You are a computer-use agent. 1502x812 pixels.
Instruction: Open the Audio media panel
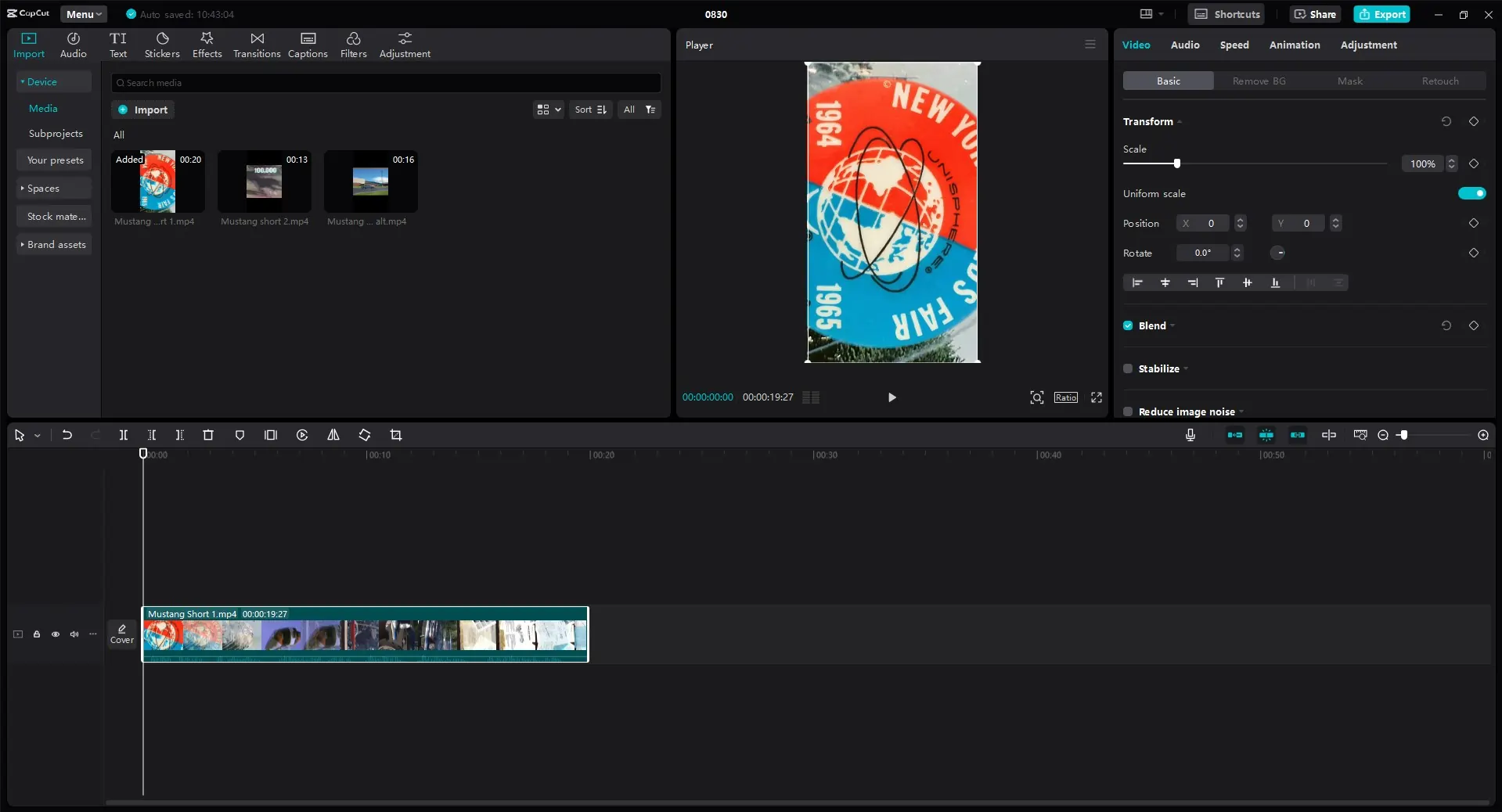click(73, 45)
